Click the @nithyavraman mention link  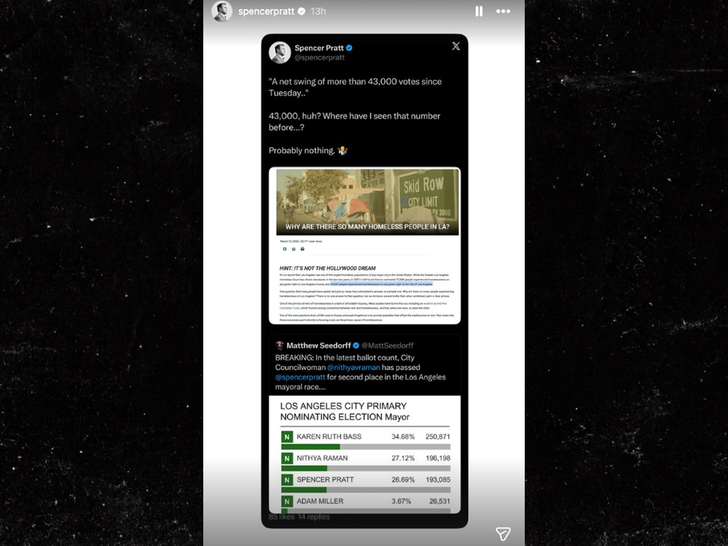tap(353, 367)
